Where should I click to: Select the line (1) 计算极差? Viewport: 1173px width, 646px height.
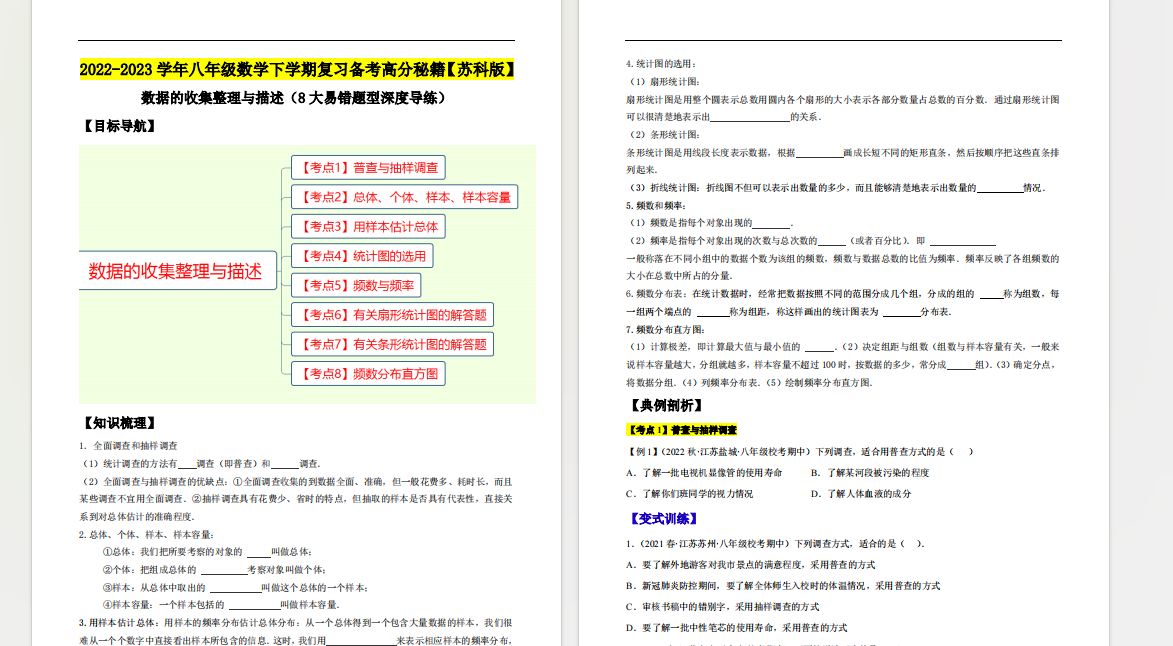pyautogui.click(x=843, y=365)
